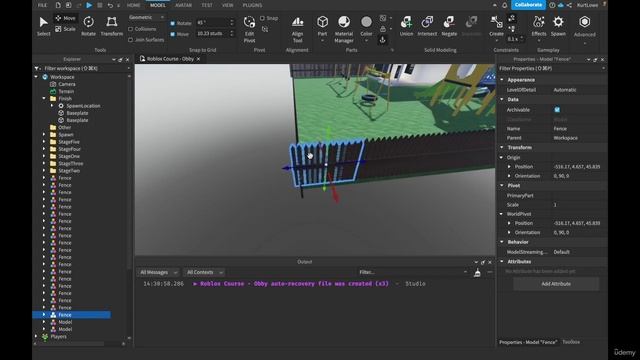Open the Material Manager
640x360 pixels.
tap(344, 29)
